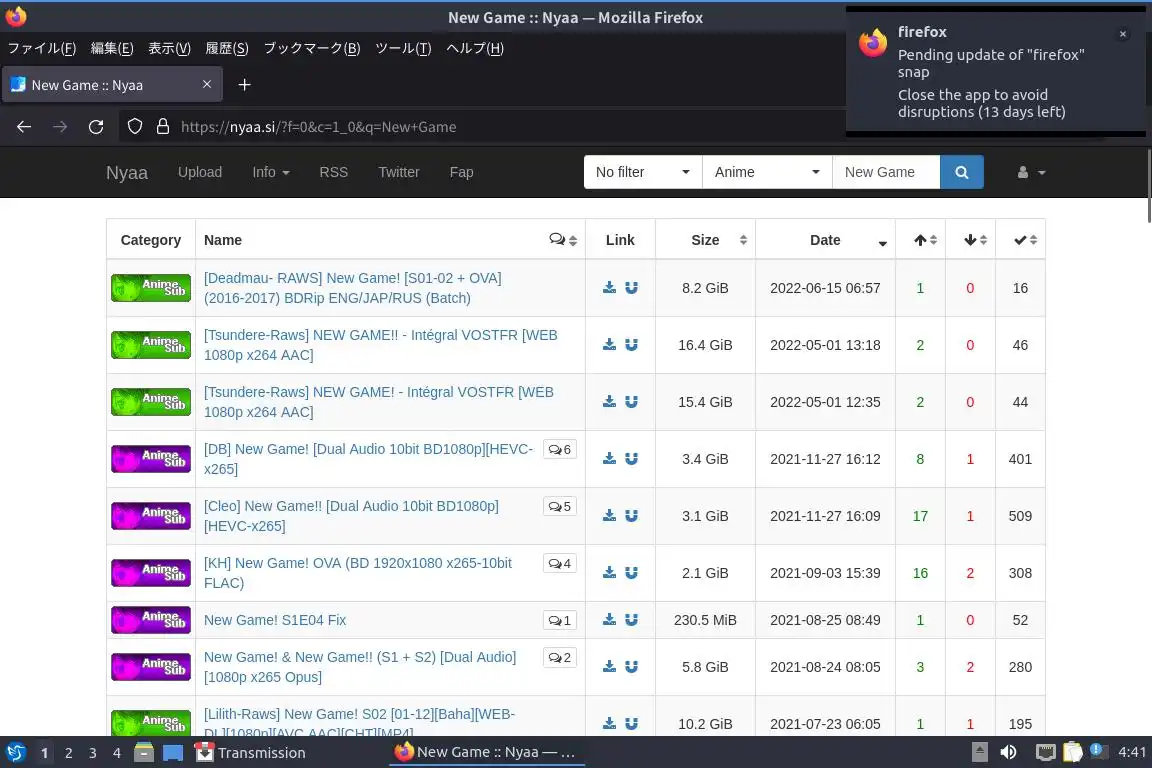1152x768 pixels.
Task: Open the [Cleo] New Game!! torrent title link
Action: [x=351, y=516]
